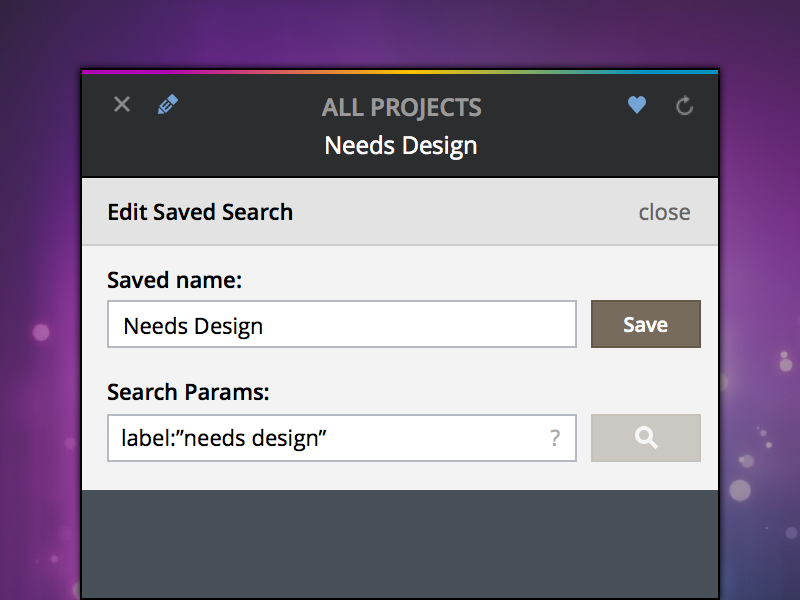Click the Edit Saved Search heading
This screenshot has height=600, width=800.
coord(200,212)
